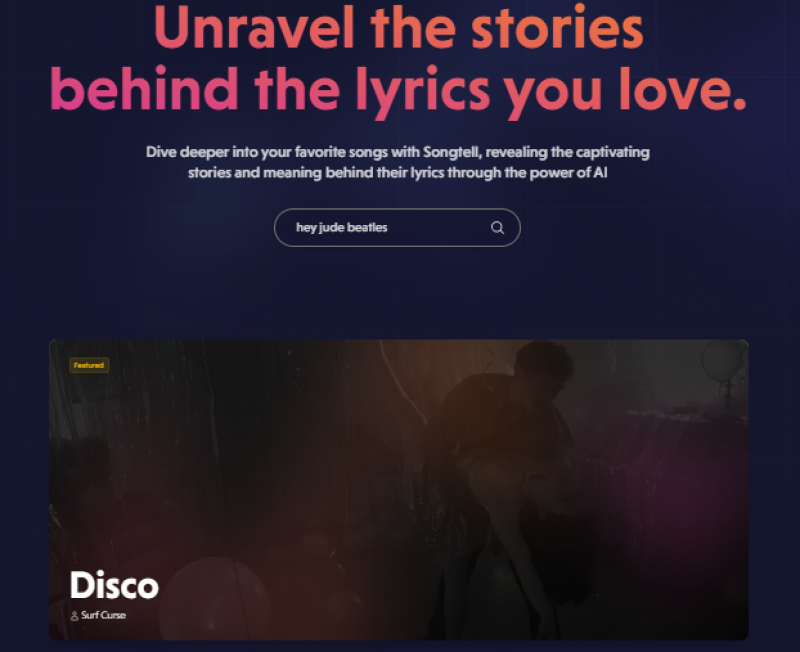
Task: Click the round balloon in the card's corner
Action: [x=722, y=361]
